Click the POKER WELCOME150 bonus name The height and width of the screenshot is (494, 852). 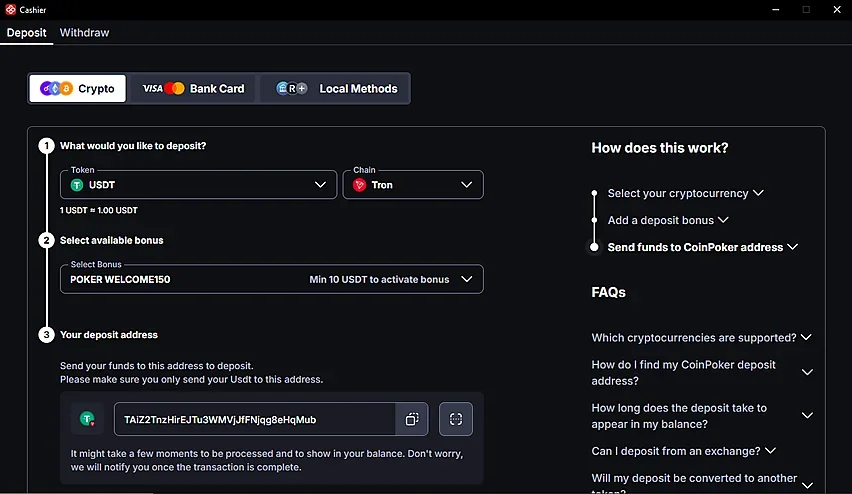[120, 279]
